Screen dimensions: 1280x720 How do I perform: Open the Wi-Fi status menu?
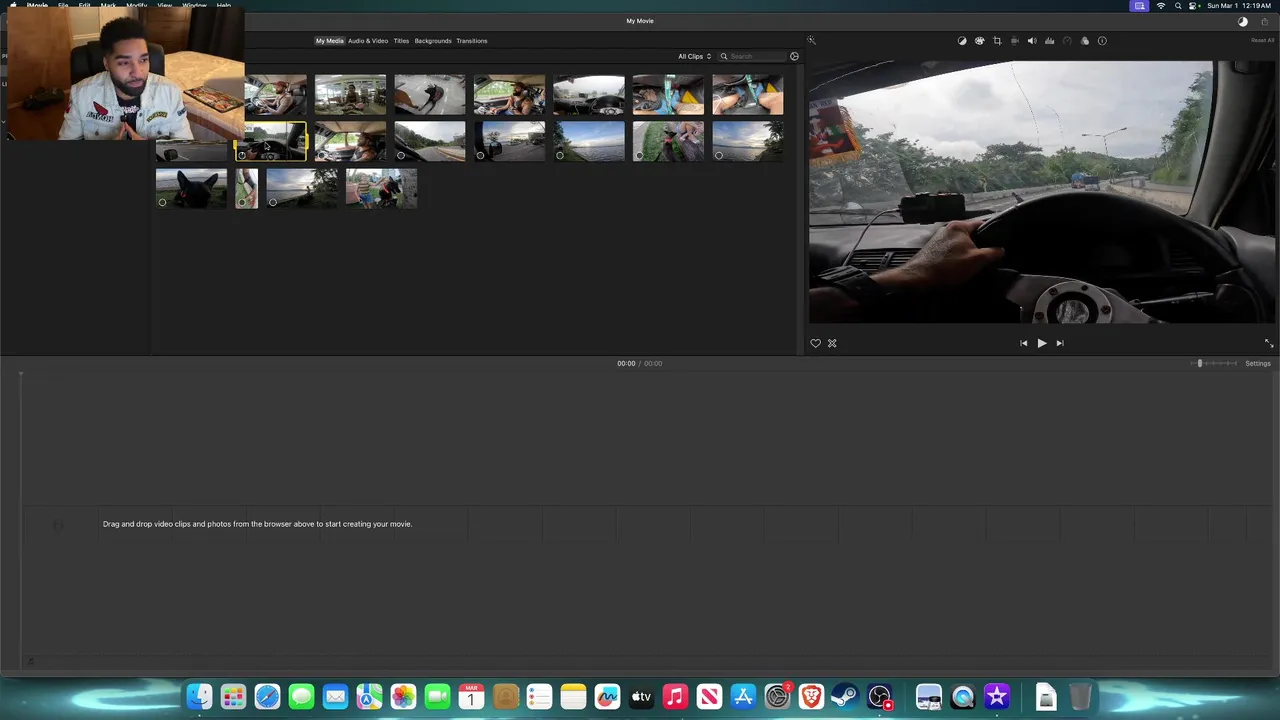[x=1161, y=5]
